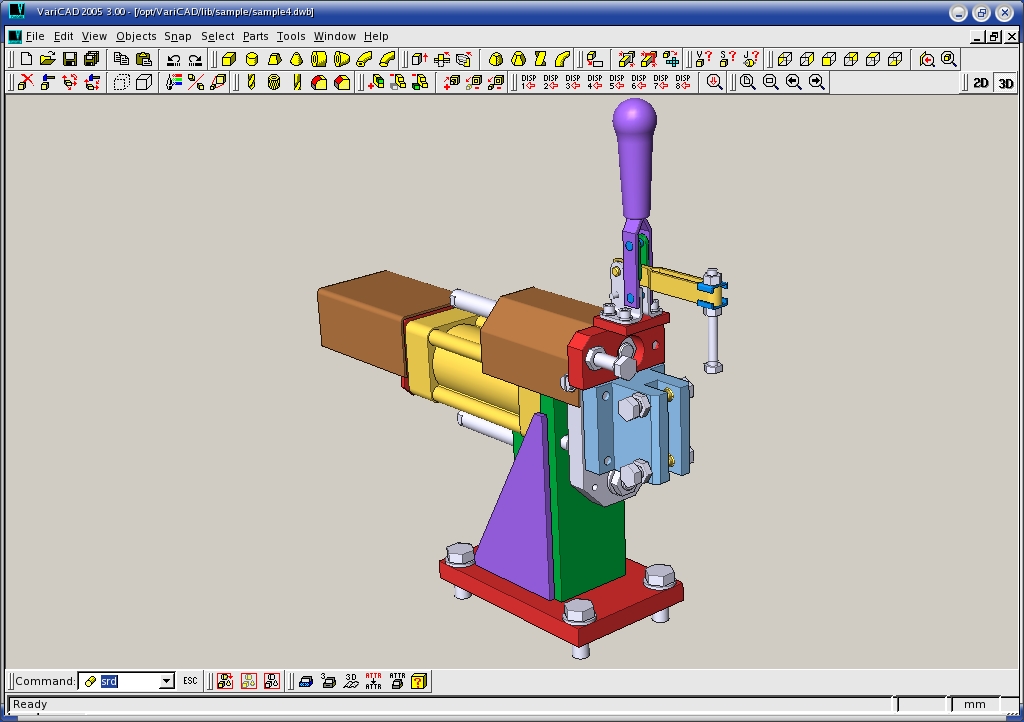Select the drill hole tool
This screenshot has height=722, width=1024.
tap(251, 83)
